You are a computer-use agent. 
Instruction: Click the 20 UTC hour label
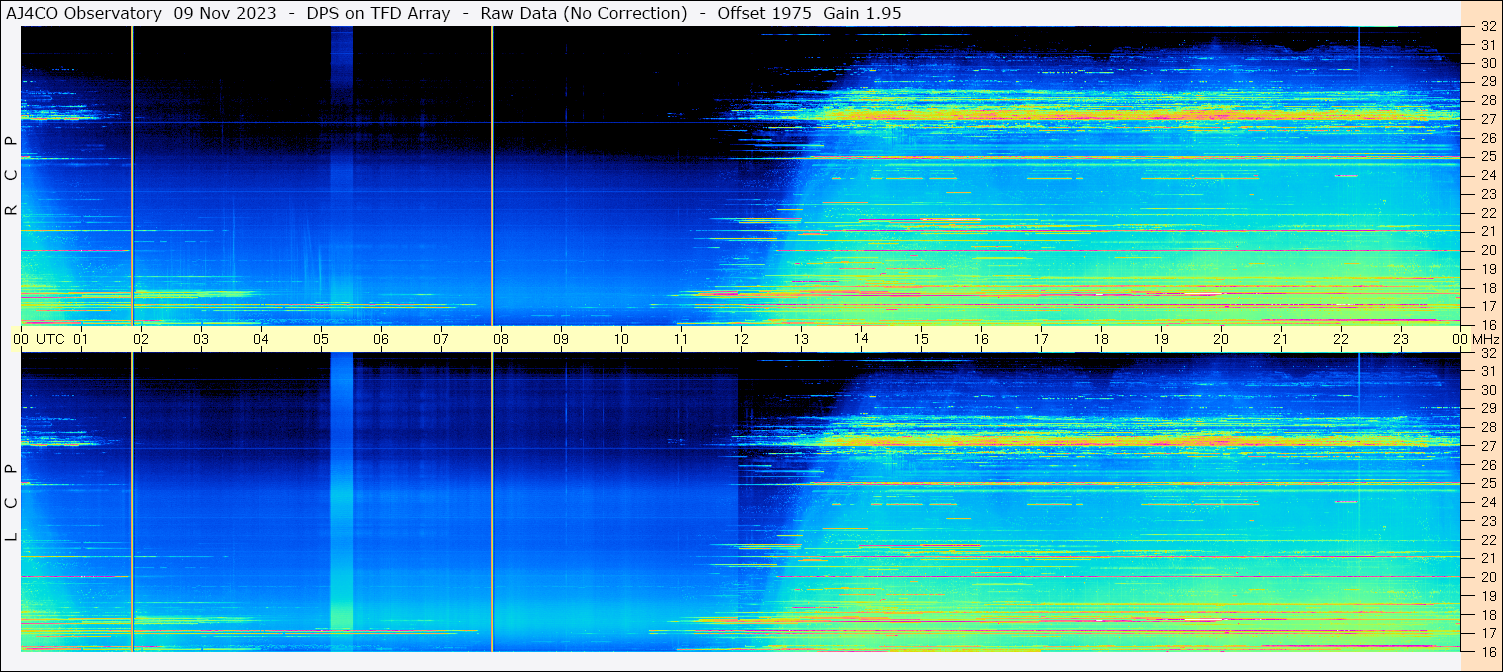(1221, 339)
